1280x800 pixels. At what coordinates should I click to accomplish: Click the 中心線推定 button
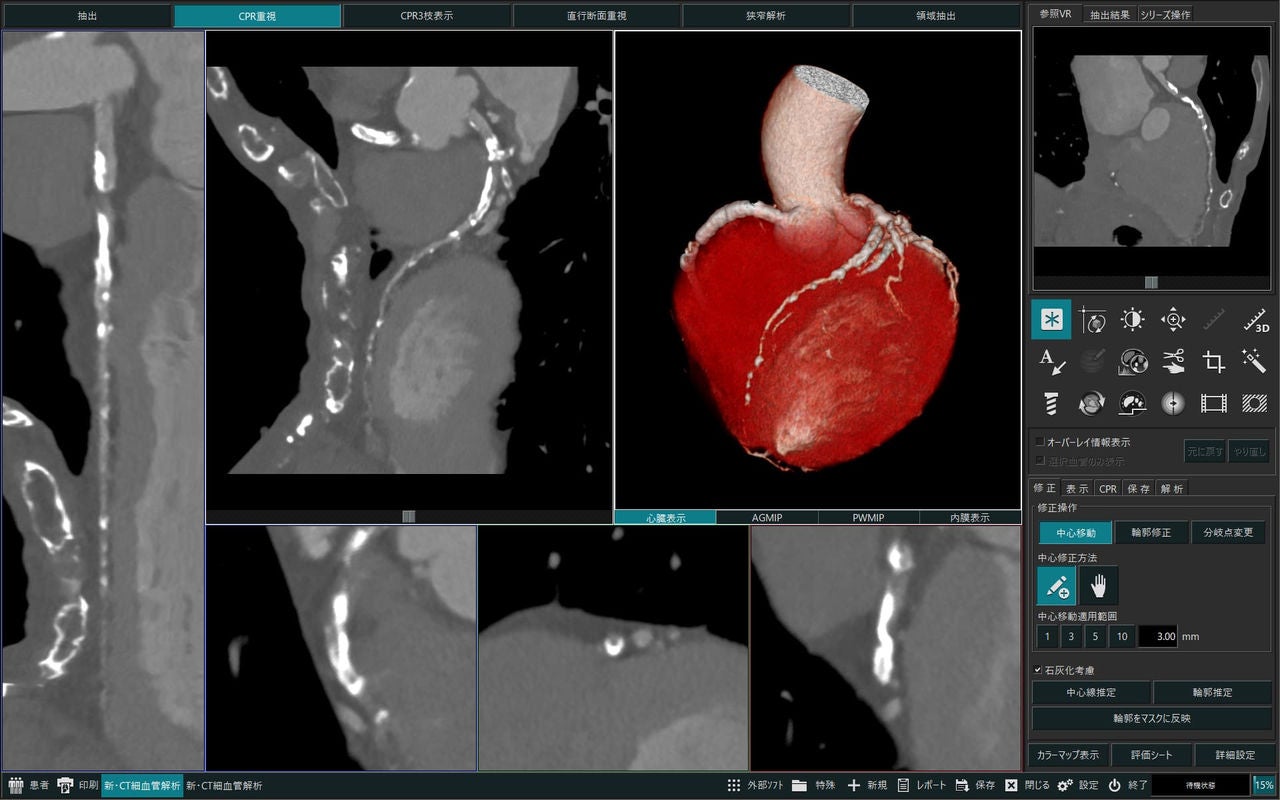point(1091,692)
